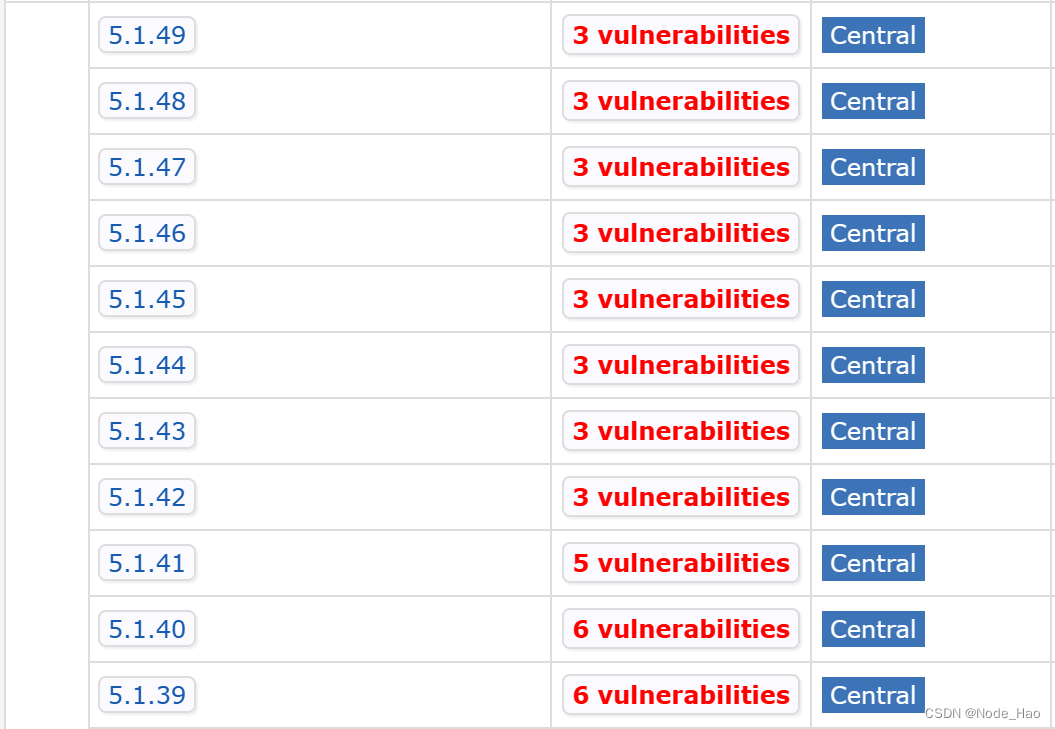The width and height of the screenshot is (1055, 729).
Task: Show 3 vulnerabilities for version 5.1.44
Action: point(681,365)
